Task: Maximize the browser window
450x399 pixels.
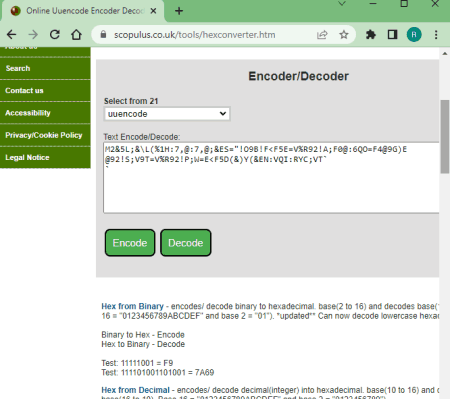Action: [x=404, y=4]
